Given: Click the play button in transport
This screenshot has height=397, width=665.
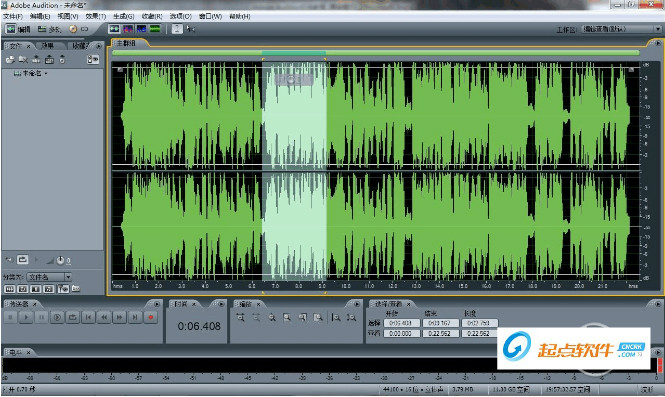Looking at the screenshot, I should click(26, 317).
